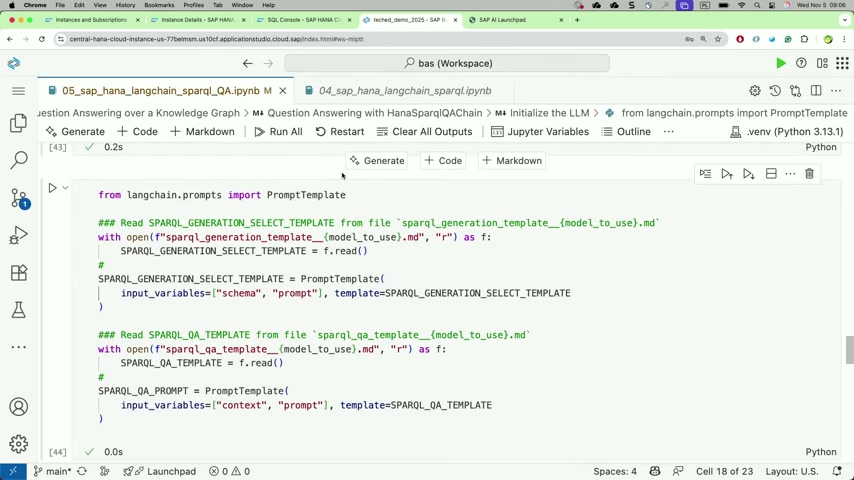Image resolution: width=854 pixels, height=480 pixels.
Task: Open the Extensions view
Action: pyautogui.click(x=19, y=272)
